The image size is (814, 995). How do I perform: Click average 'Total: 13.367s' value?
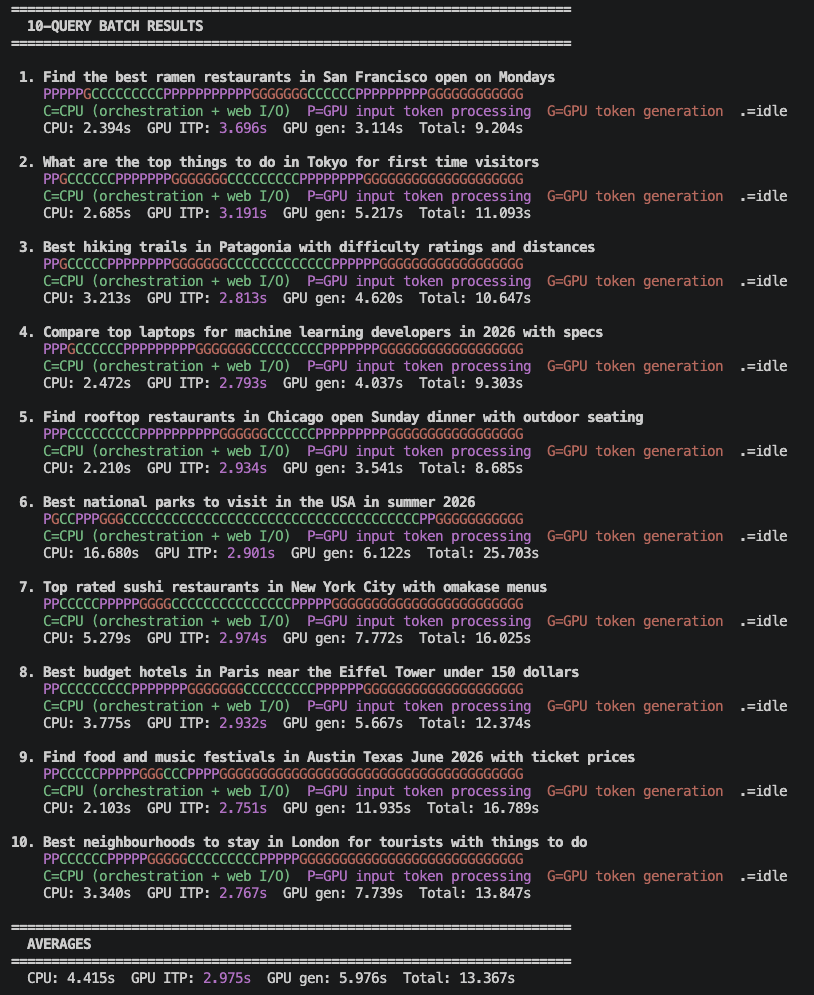click(x=459, y=979)
